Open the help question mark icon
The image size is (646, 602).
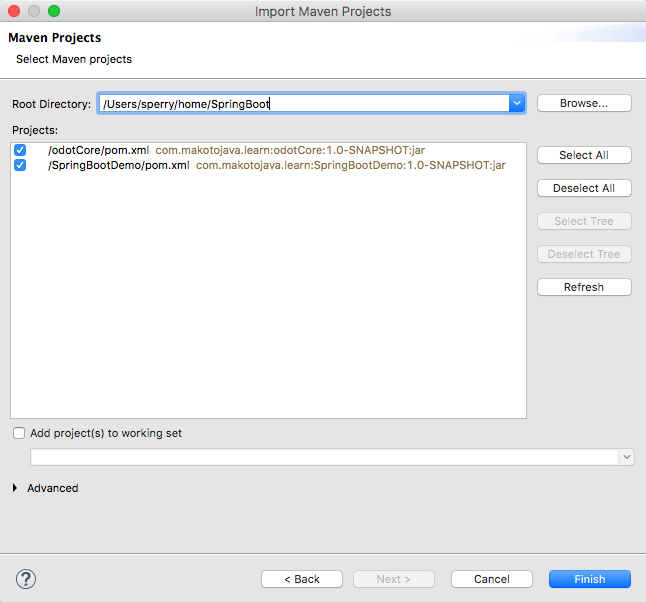[x=26, y=579]
